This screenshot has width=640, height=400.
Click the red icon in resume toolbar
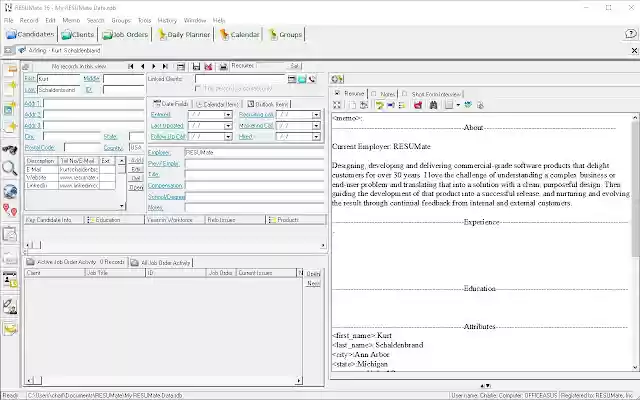(418, 105)
